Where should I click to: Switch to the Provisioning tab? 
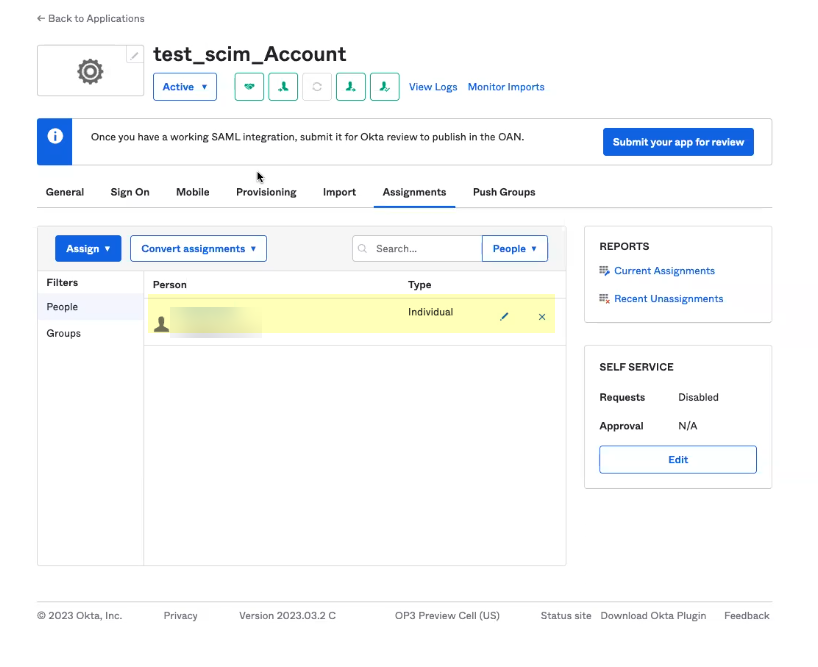(266, 192)
